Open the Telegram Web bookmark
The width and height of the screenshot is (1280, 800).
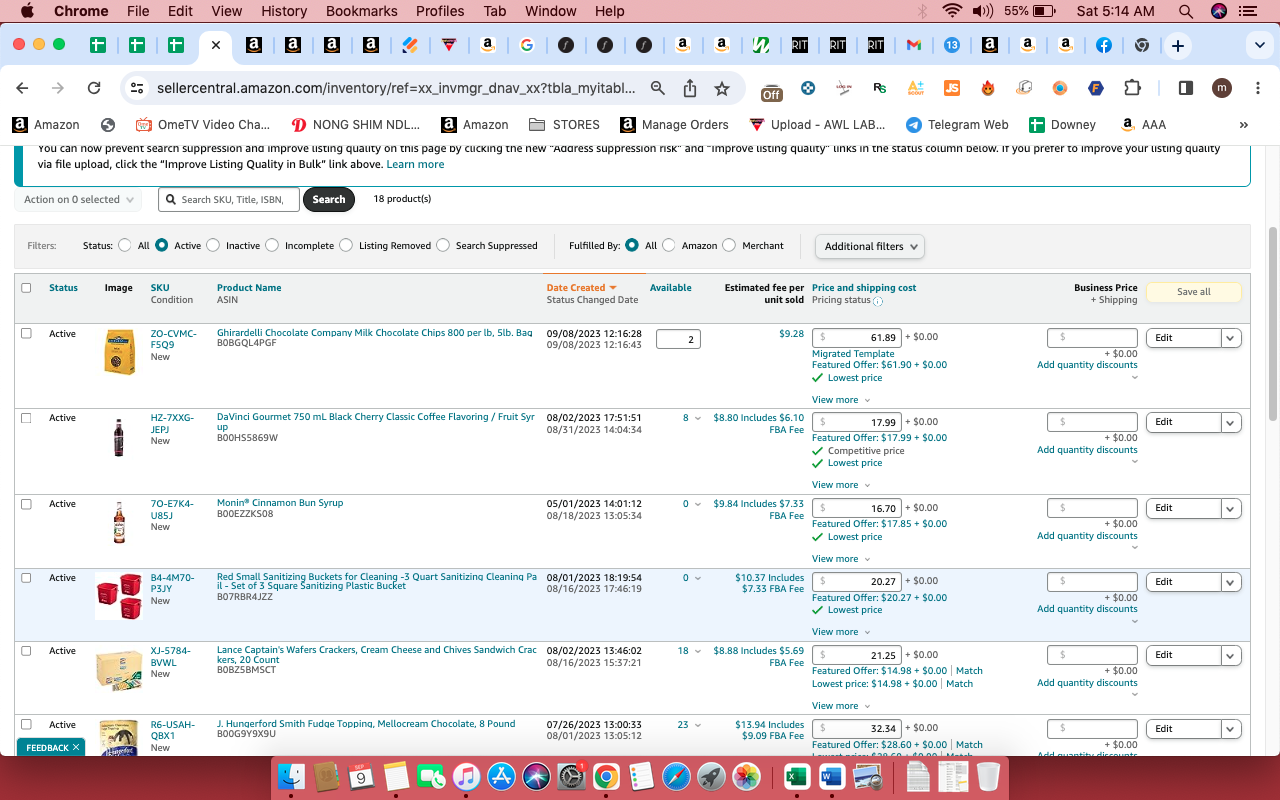[x=956, y=125]
